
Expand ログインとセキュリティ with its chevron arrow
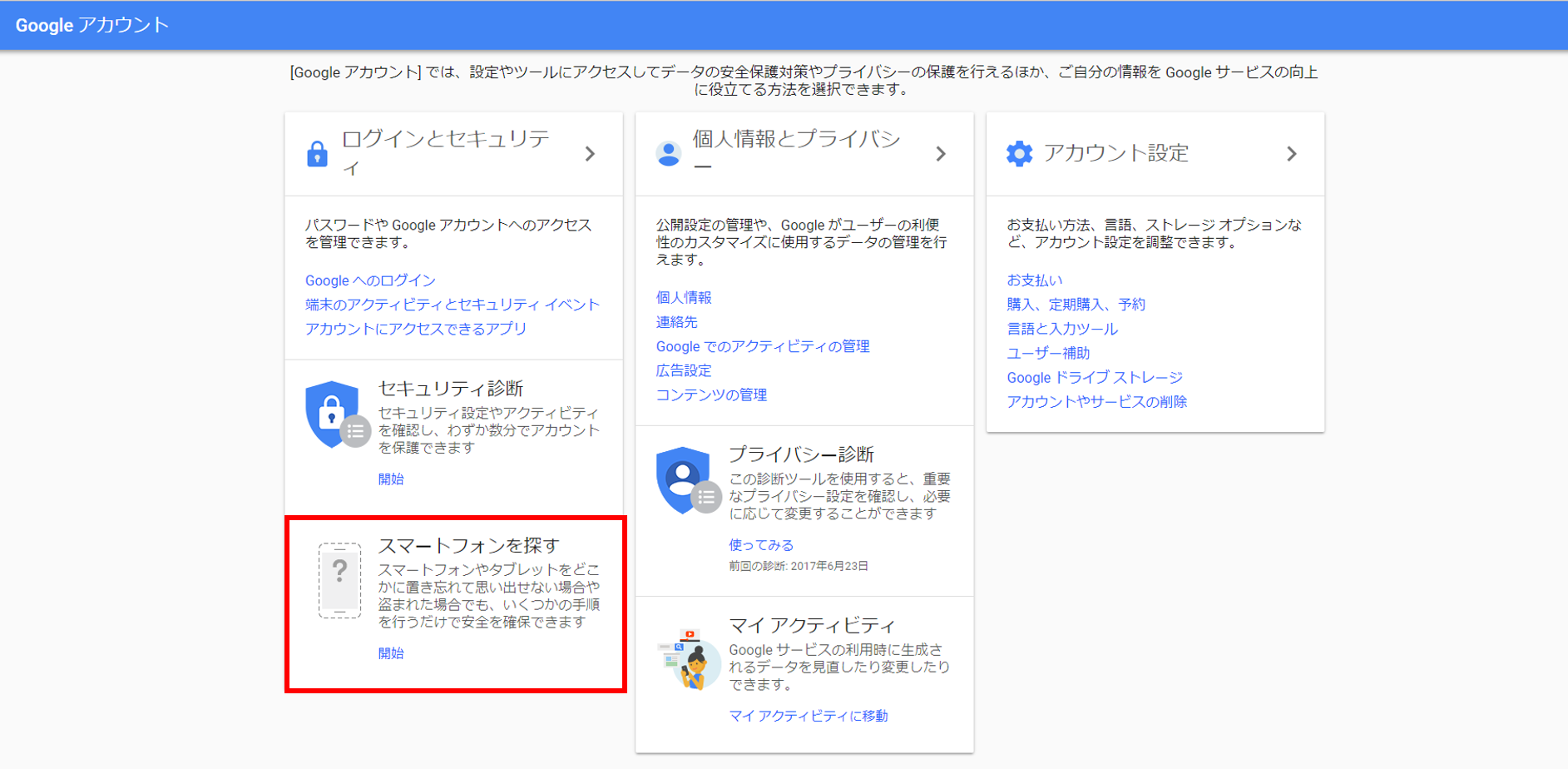(x=590, y=154)
